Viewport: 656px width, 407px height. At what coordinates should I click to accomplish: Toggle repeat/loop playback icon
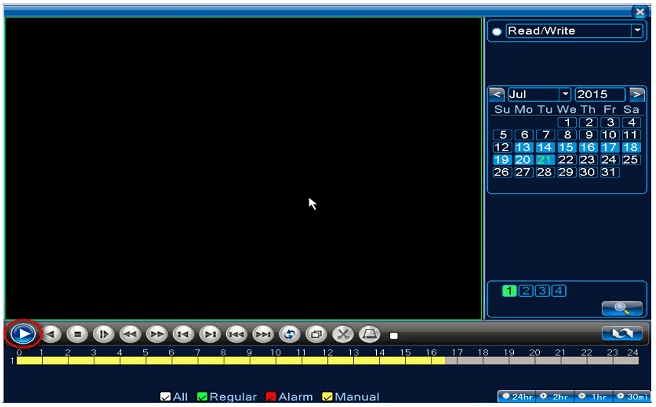289,334
